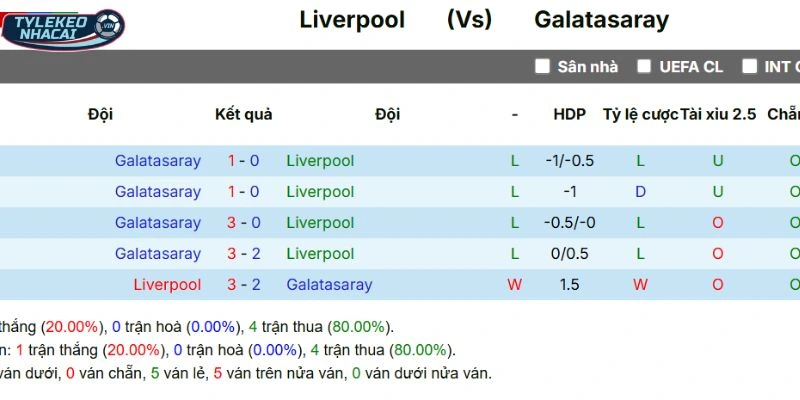800x400 pixels.
Task: Click the Galatasaray title heading
Action: (x=601, y=20)
